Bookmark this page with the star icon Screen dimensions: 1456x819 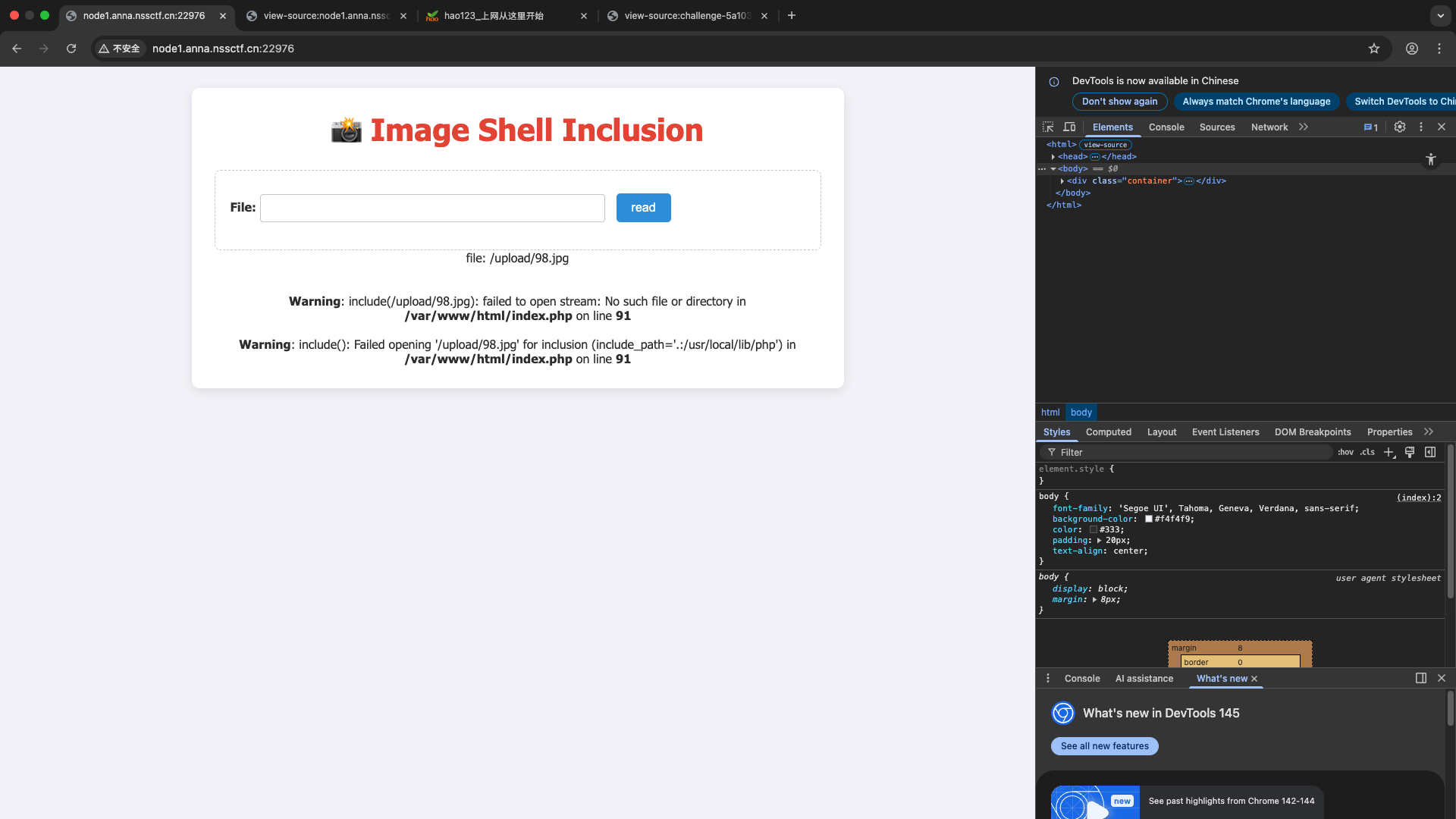(1374, 49)
